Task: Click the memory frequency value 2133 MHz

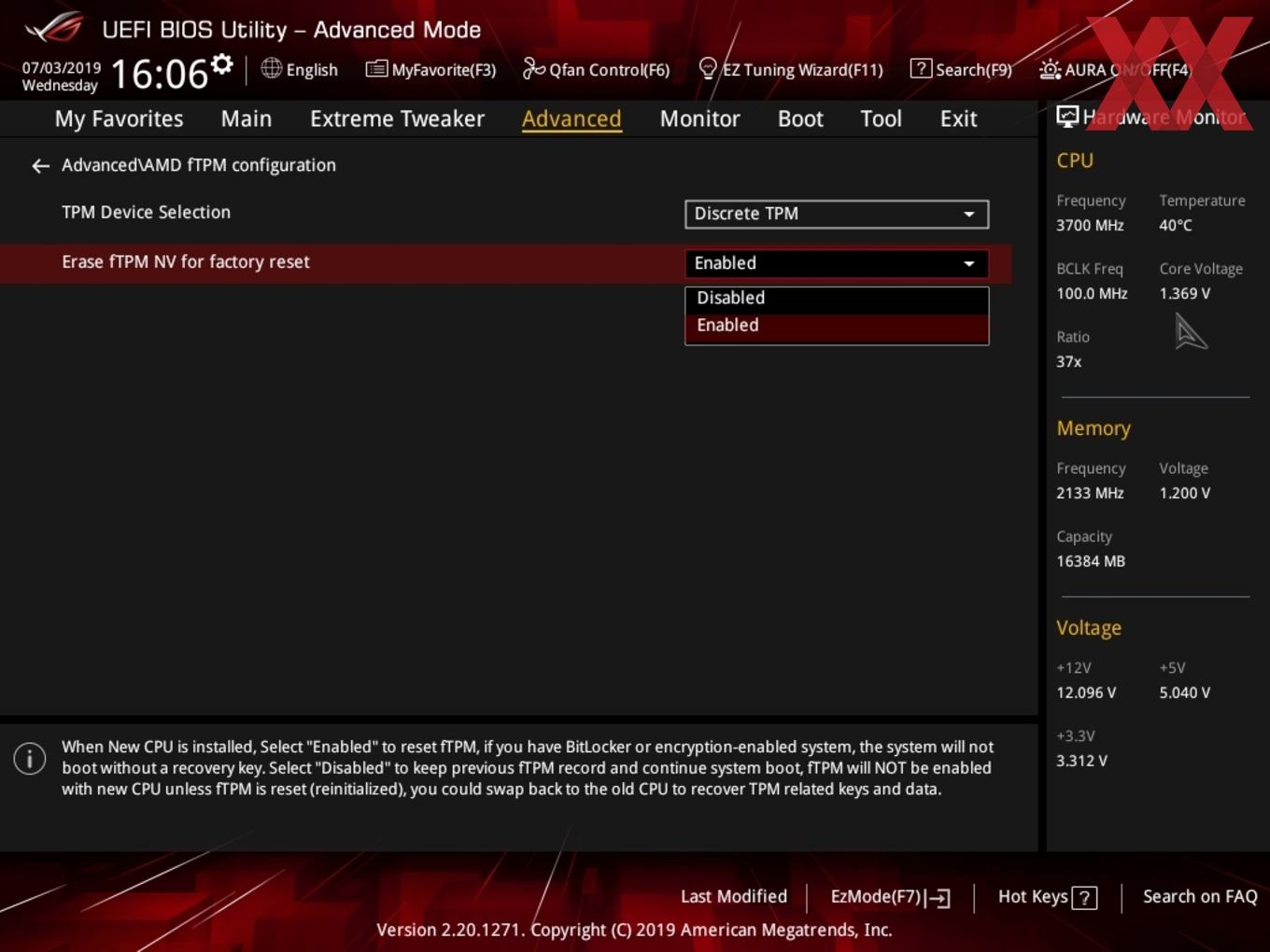Action: (1090, 493)
